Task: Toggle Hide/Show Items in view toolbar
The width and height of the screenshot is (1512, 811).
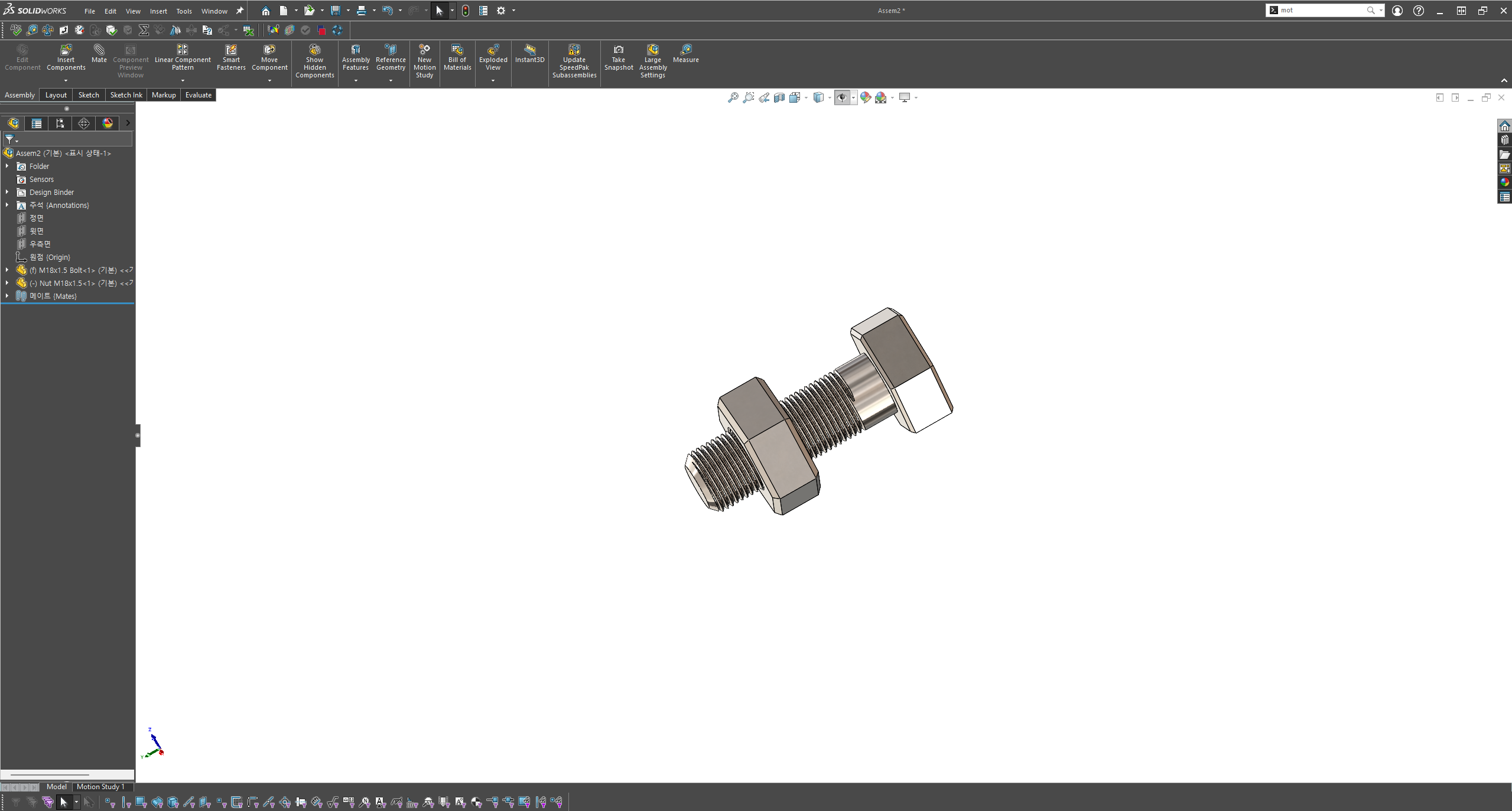Action: tap(842, 97)
